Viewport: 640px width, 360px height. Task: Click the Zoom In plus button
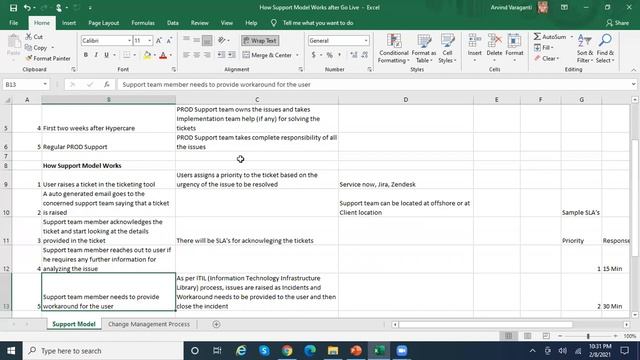616,336
